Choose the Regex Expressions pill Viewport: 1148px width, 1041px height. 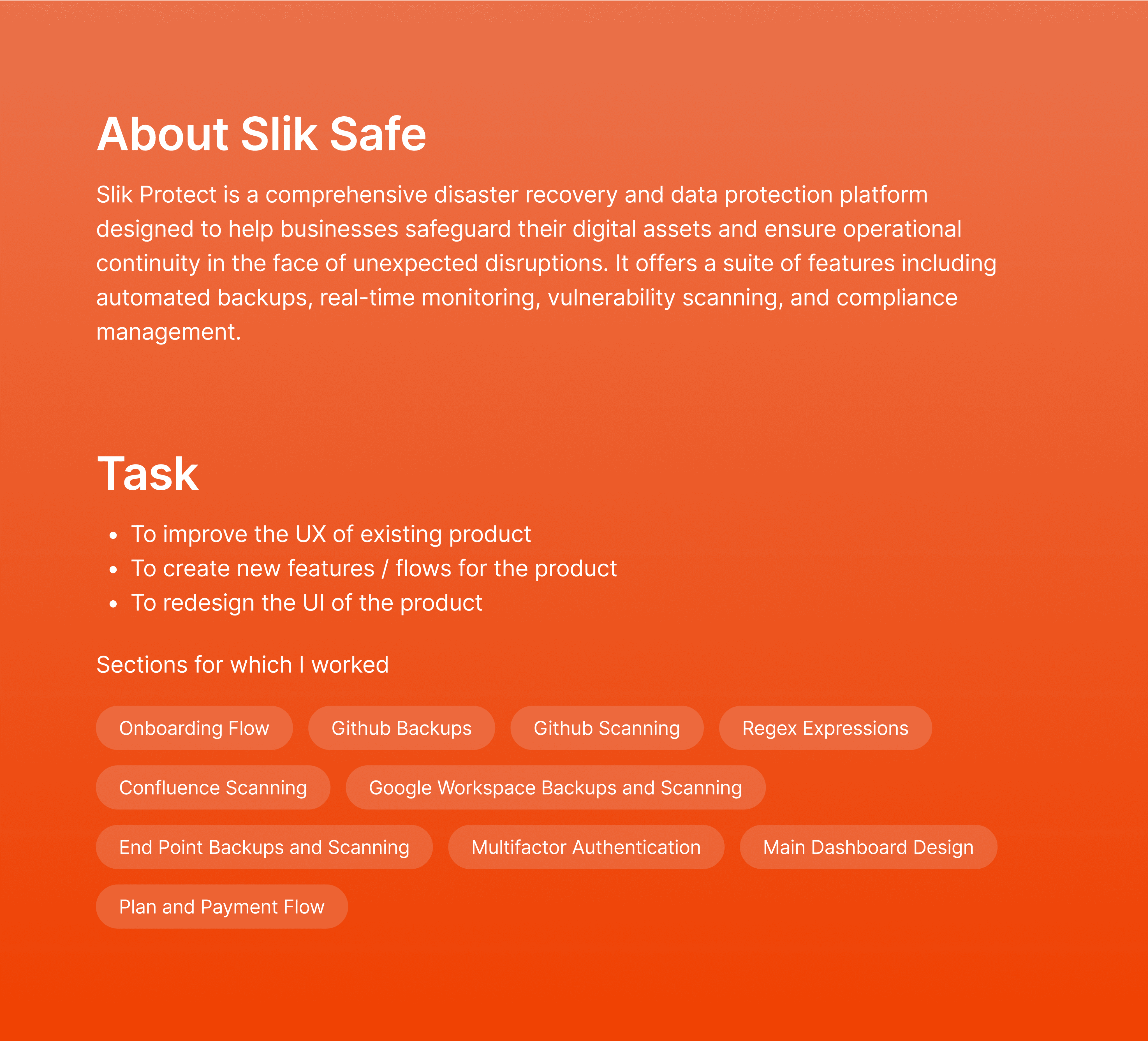825,728
